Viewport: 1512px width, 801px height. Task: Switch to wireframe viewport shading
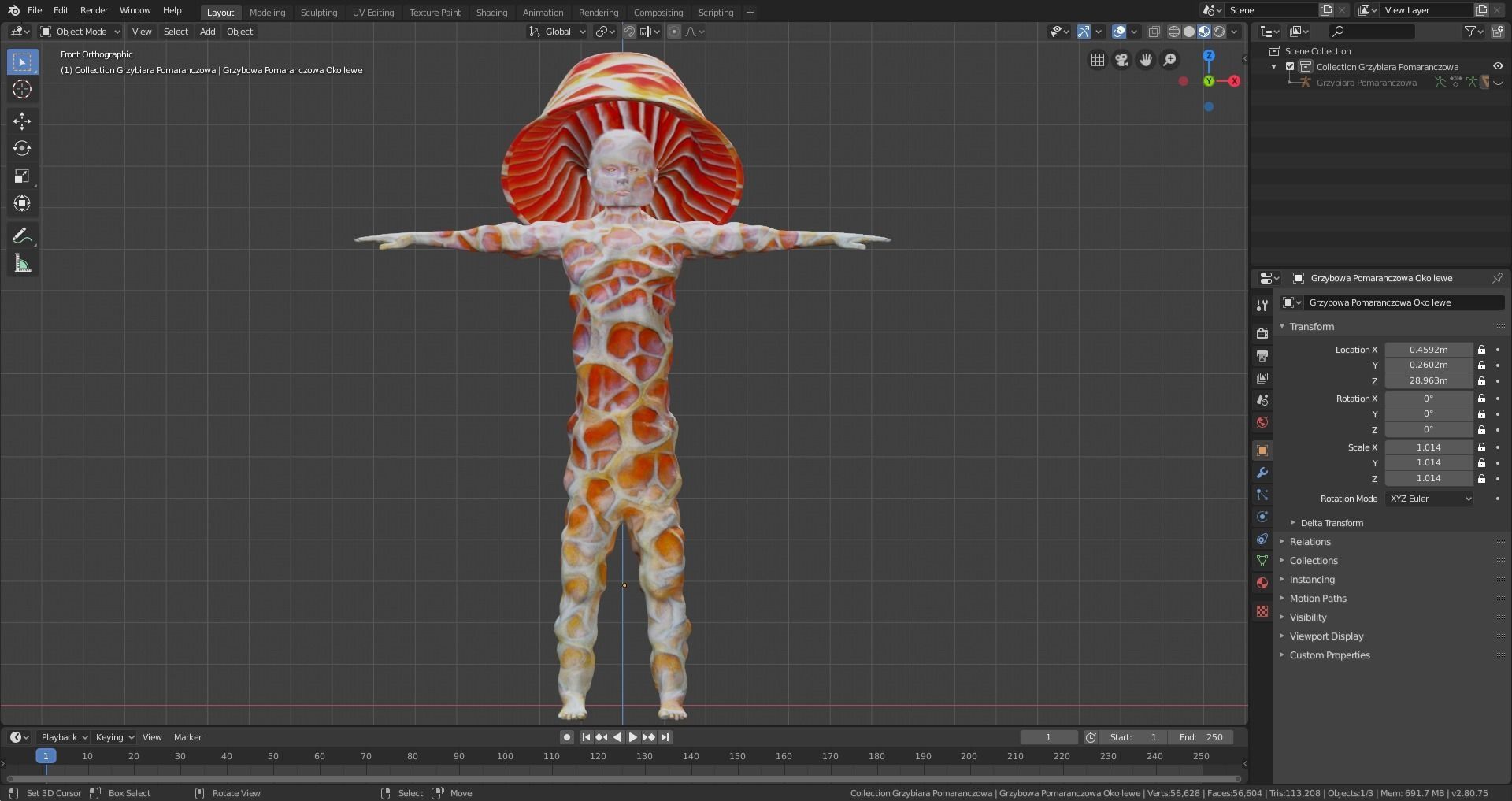click(x=1174, y=32)
